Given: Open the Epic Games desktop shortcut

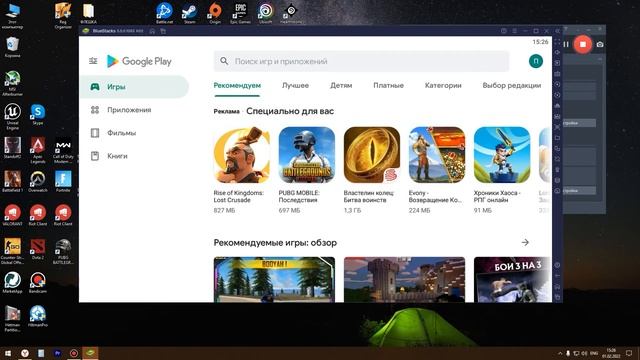Looking at the screenshot, I should click(x=240, y=13).
